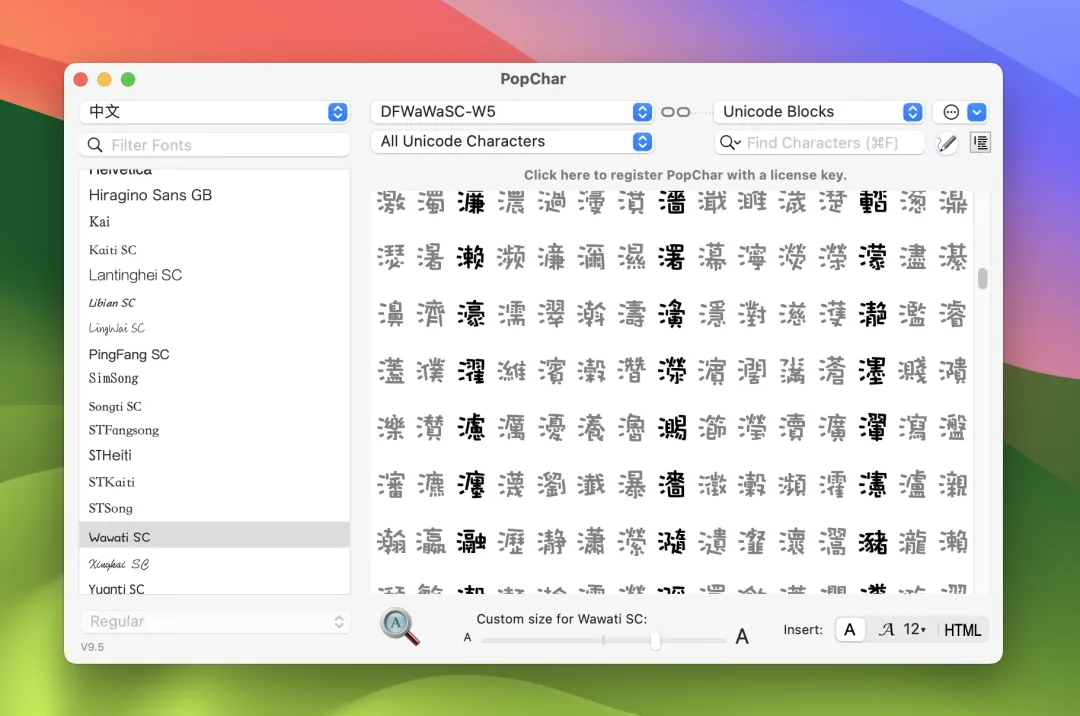1080x716 pixels.
Task: Open the Find Characters search options magnifier
Action: pyautogui.click(x=729, y=143)
